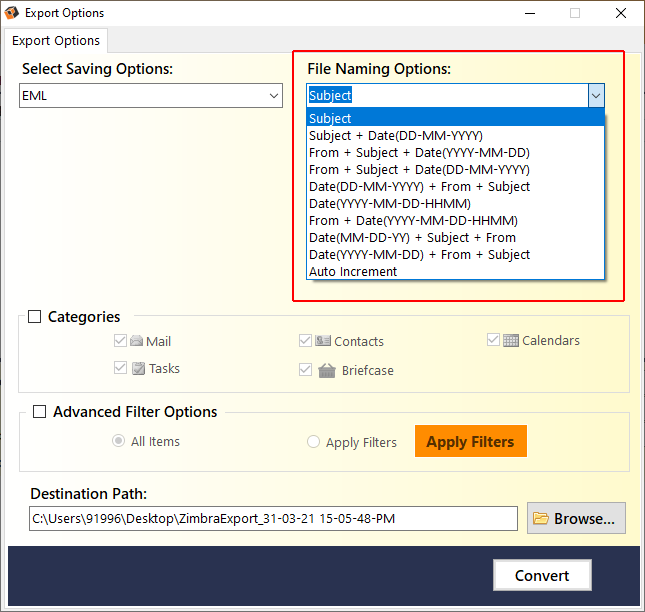Choose From + Date(YYYY-MM-DD-HHMM) option
Image resolution: width=645 pixels, height=612 pixels.
tap(455, 220)
